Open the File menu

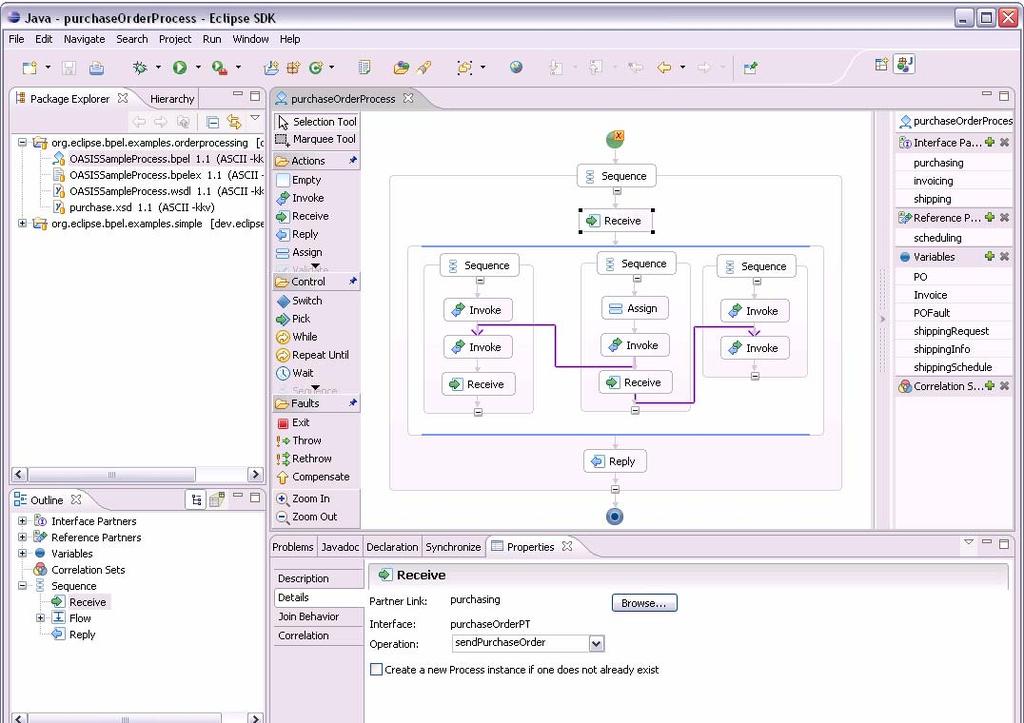16,39
